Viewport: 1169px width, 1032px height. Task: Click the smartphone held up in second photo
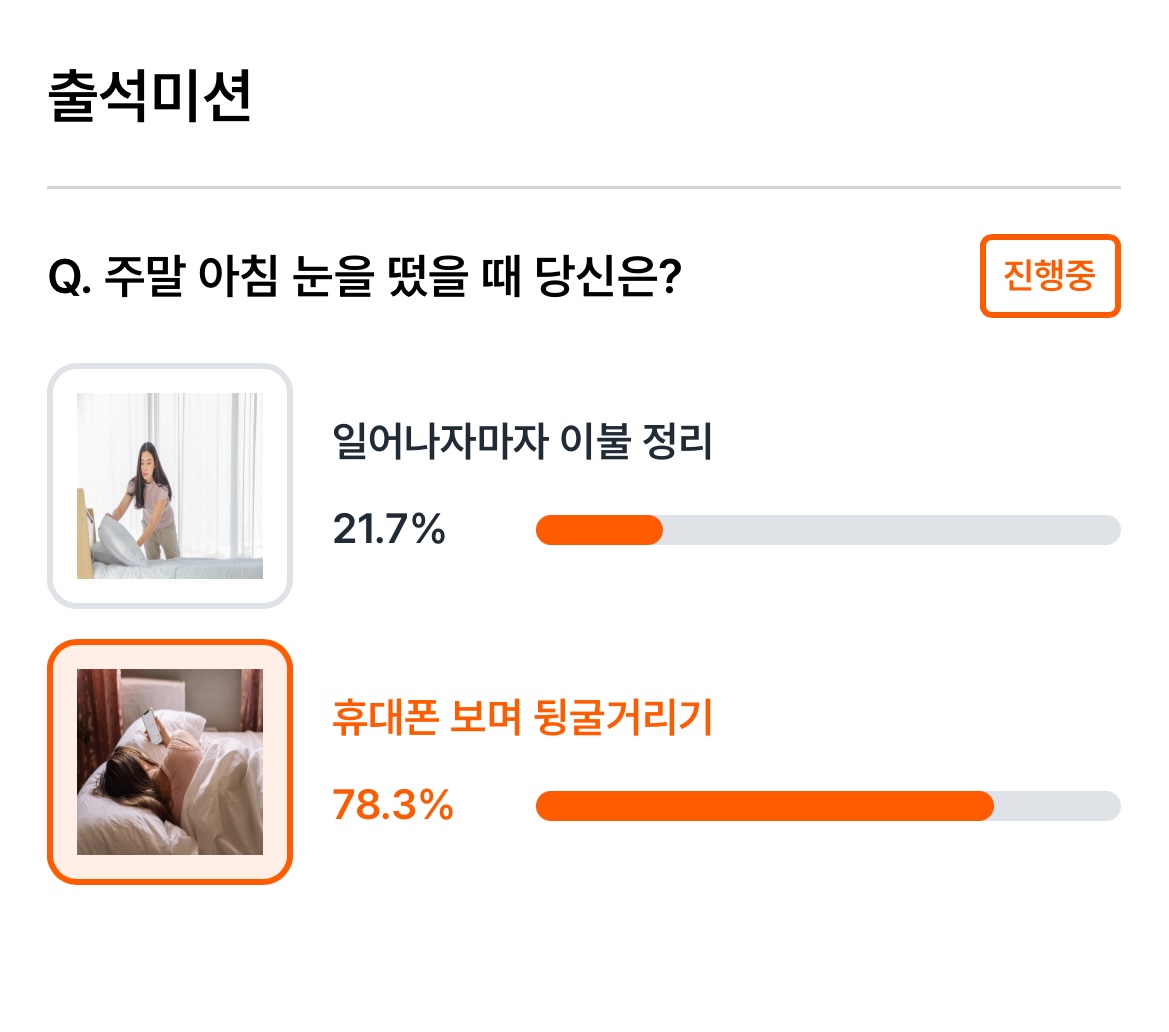(152, 724)
